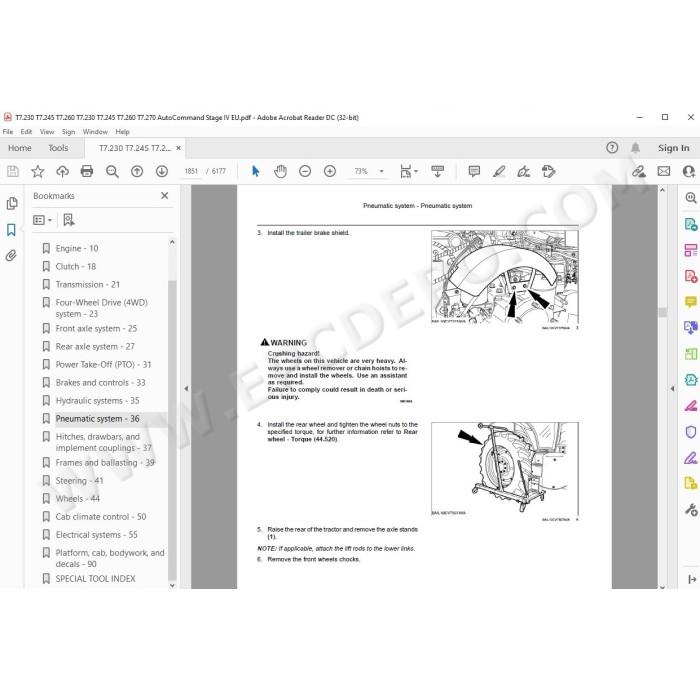
Task: Send file by email envelope
Action: coord(664,171)
